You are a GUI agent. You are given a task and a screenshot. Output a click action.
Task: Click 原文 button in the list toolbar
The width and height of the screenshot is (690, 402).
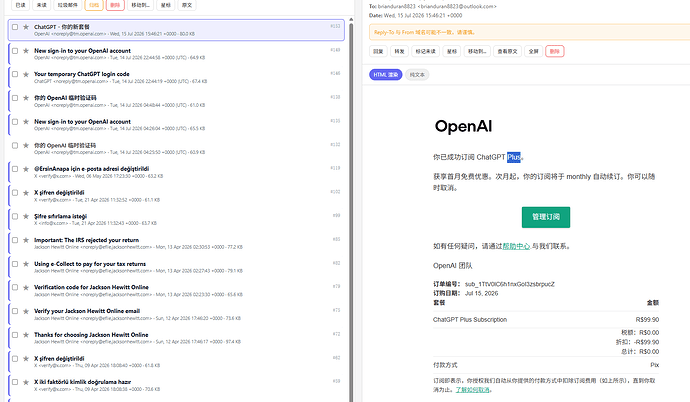(187, 5)
